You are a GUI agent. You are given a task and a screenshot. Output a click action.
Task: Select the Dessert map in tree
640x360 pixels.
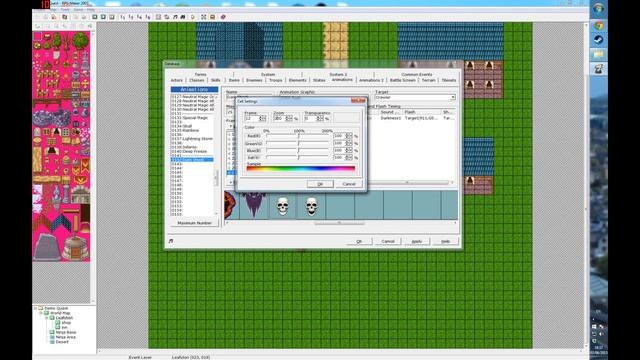pos(62,342)
